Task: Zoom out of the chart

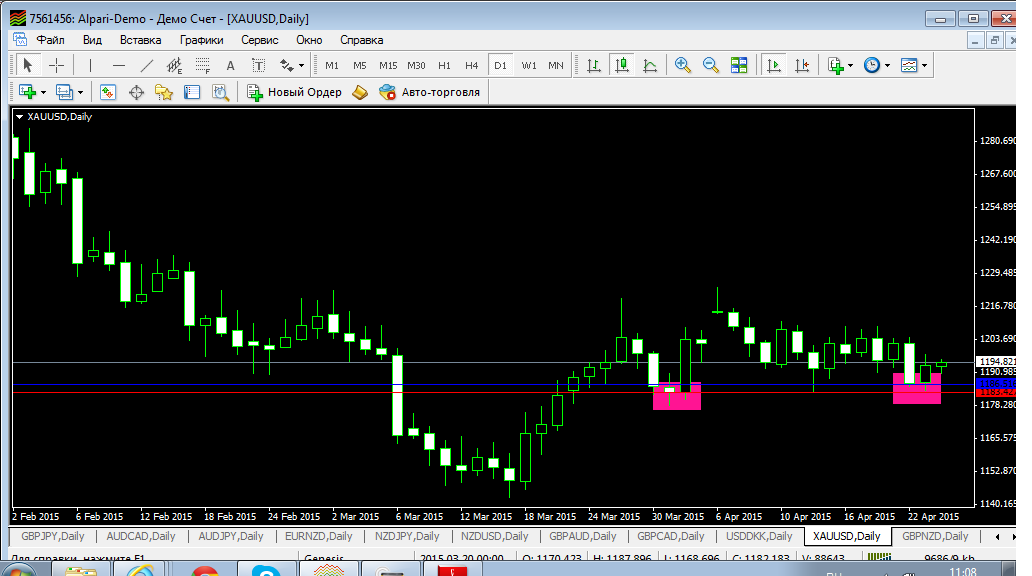Action: (711, 65)
